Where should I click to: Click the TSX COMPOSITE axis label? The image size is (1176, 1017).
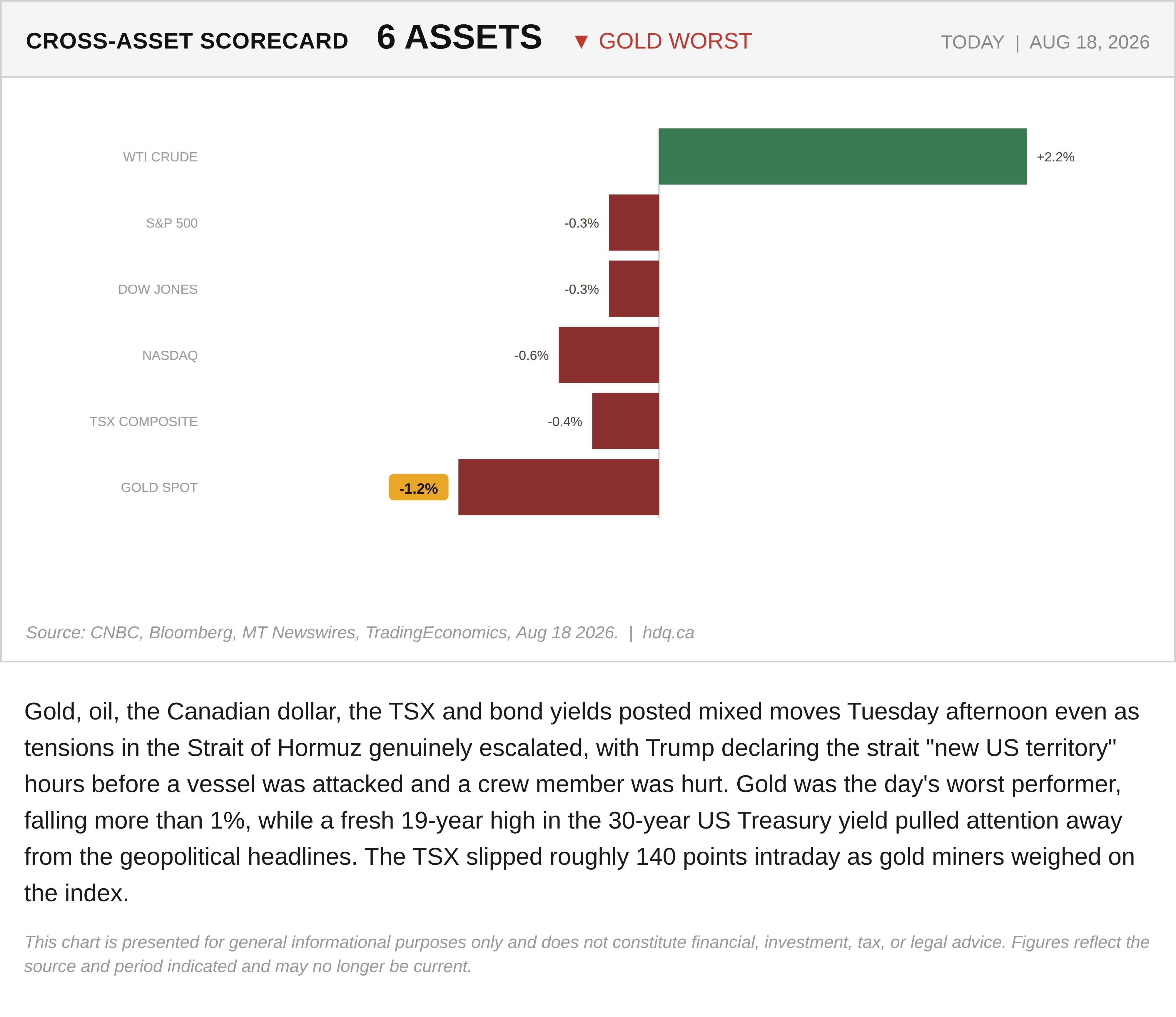tap(143, 422)
